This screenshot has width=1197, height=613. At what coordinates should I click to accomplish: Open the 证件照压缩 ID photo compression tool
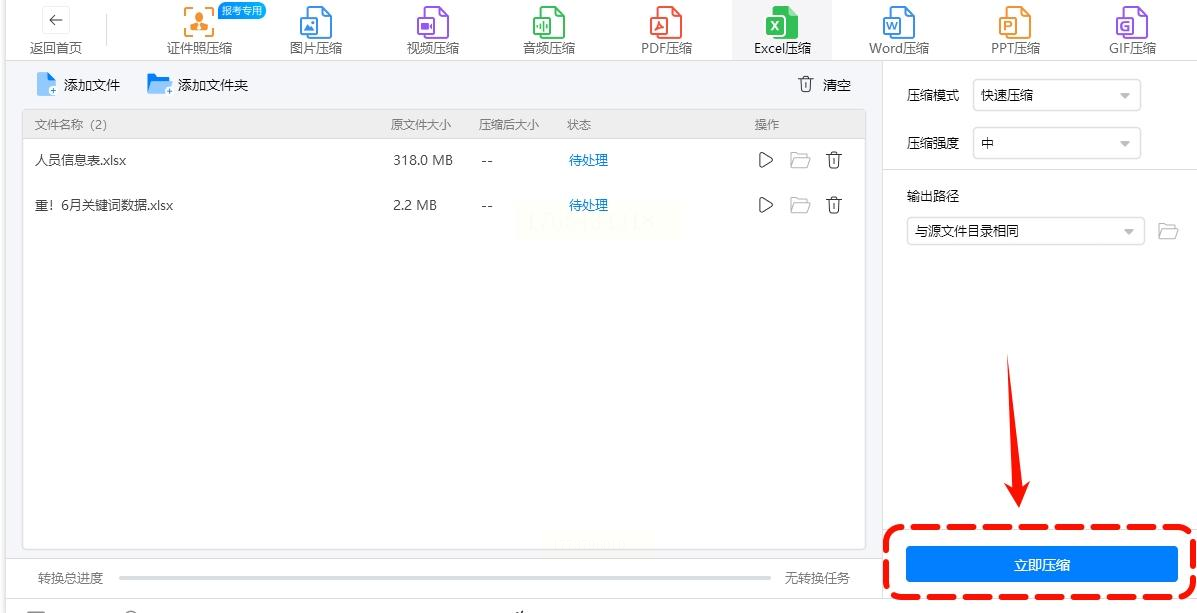(x=199, y=31)
